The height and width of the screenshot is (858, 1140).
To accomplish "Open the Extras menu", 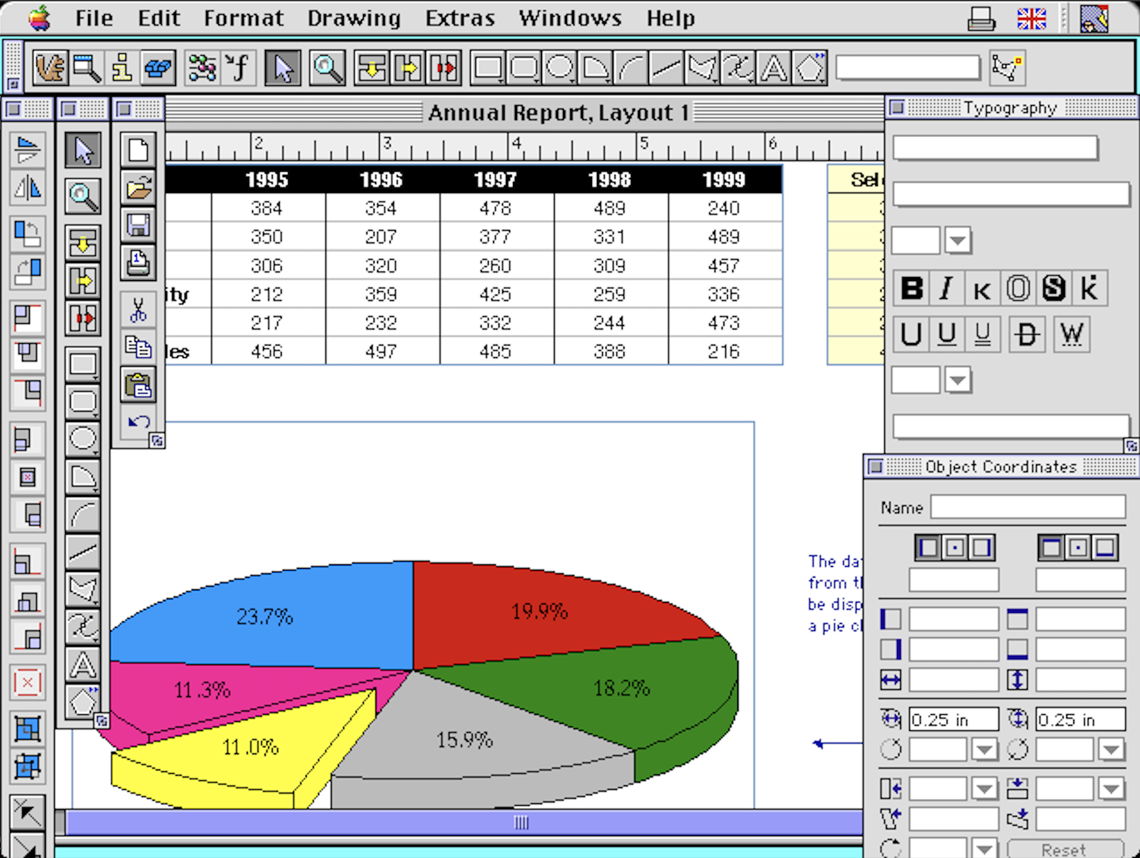I will coord(459,18).
